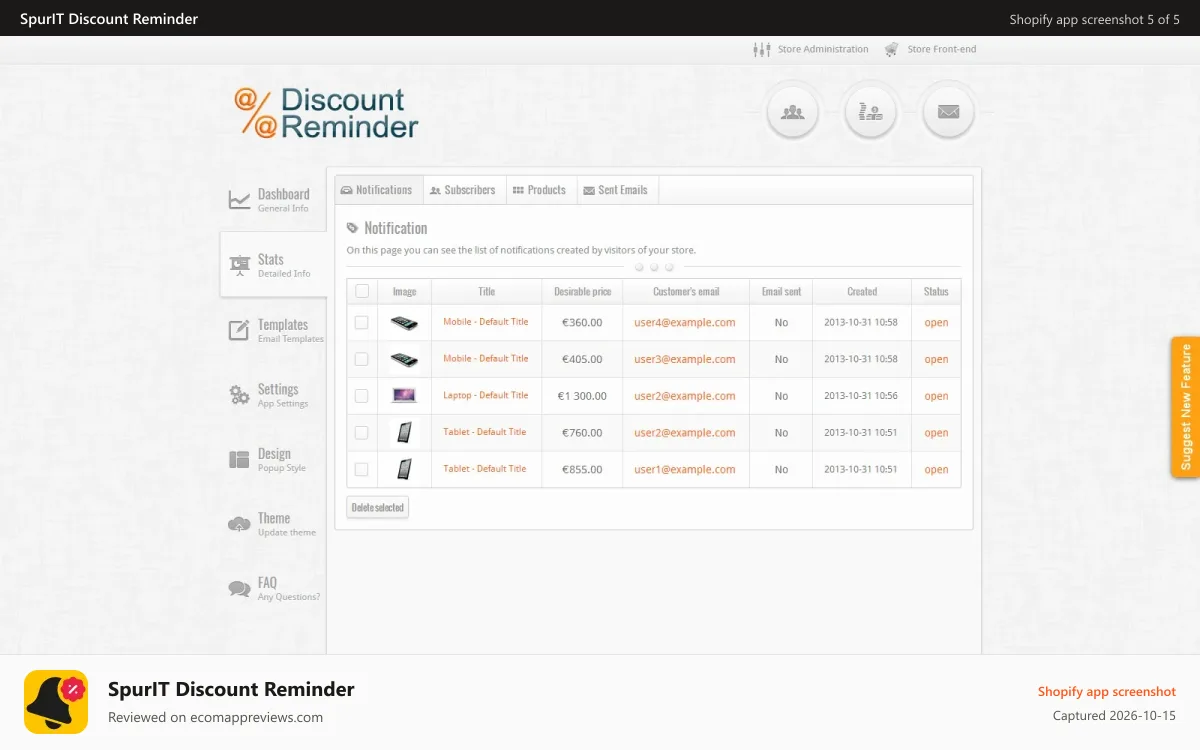Open FAQ Any Questions section

(273, 589)
